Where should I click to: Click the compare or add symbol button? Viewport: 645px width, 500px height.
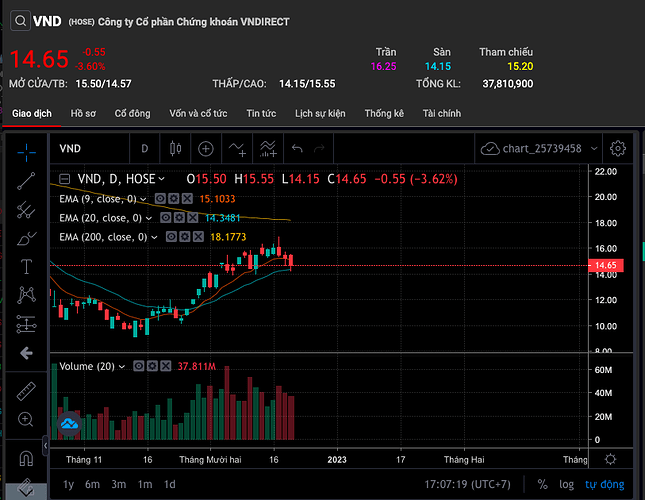pyautogui.click(x=206, y=148)
